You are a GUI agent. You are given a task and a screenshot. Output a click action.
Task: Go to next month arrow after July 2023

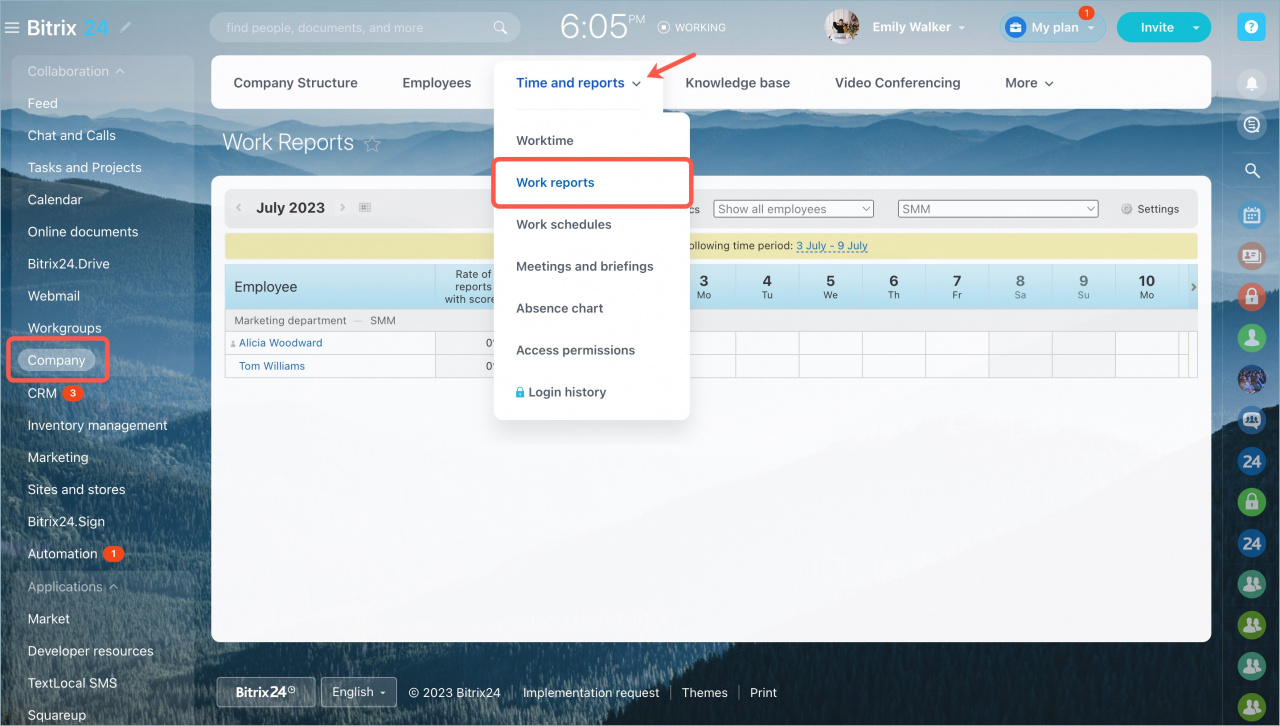[x=342, y=208]
